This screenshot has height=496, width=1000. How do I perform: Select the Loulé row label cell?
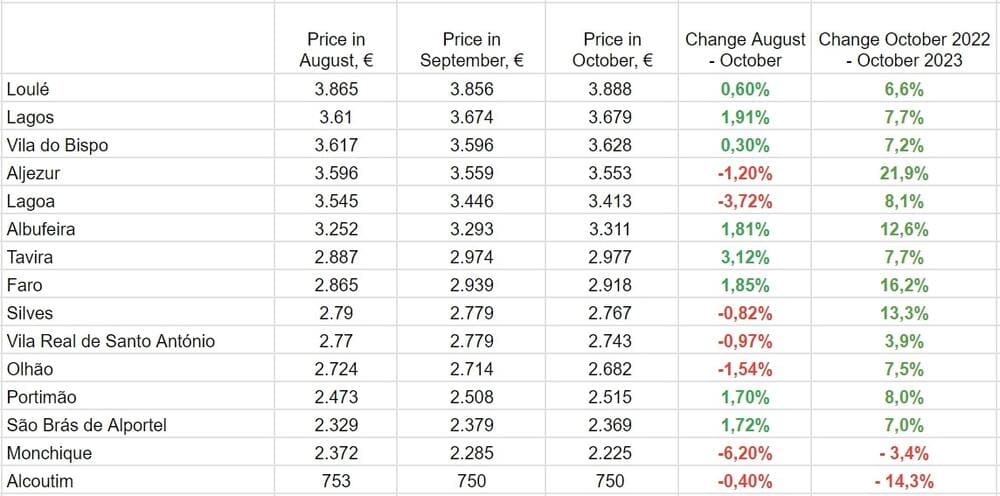point(28,89)
